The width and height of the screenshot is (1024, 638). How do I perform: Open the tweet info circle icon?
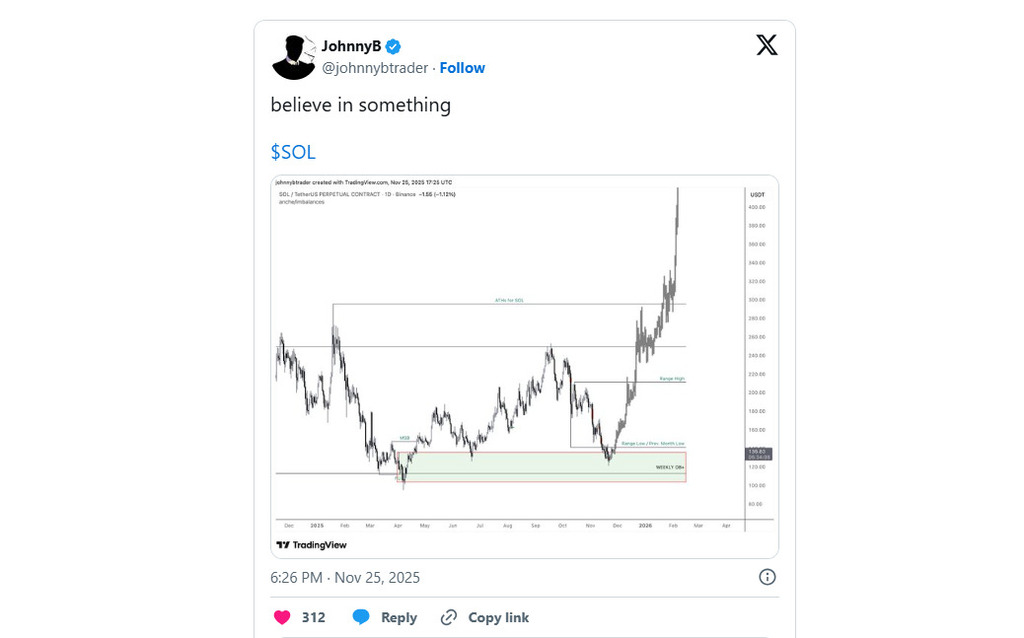(767, 577)
